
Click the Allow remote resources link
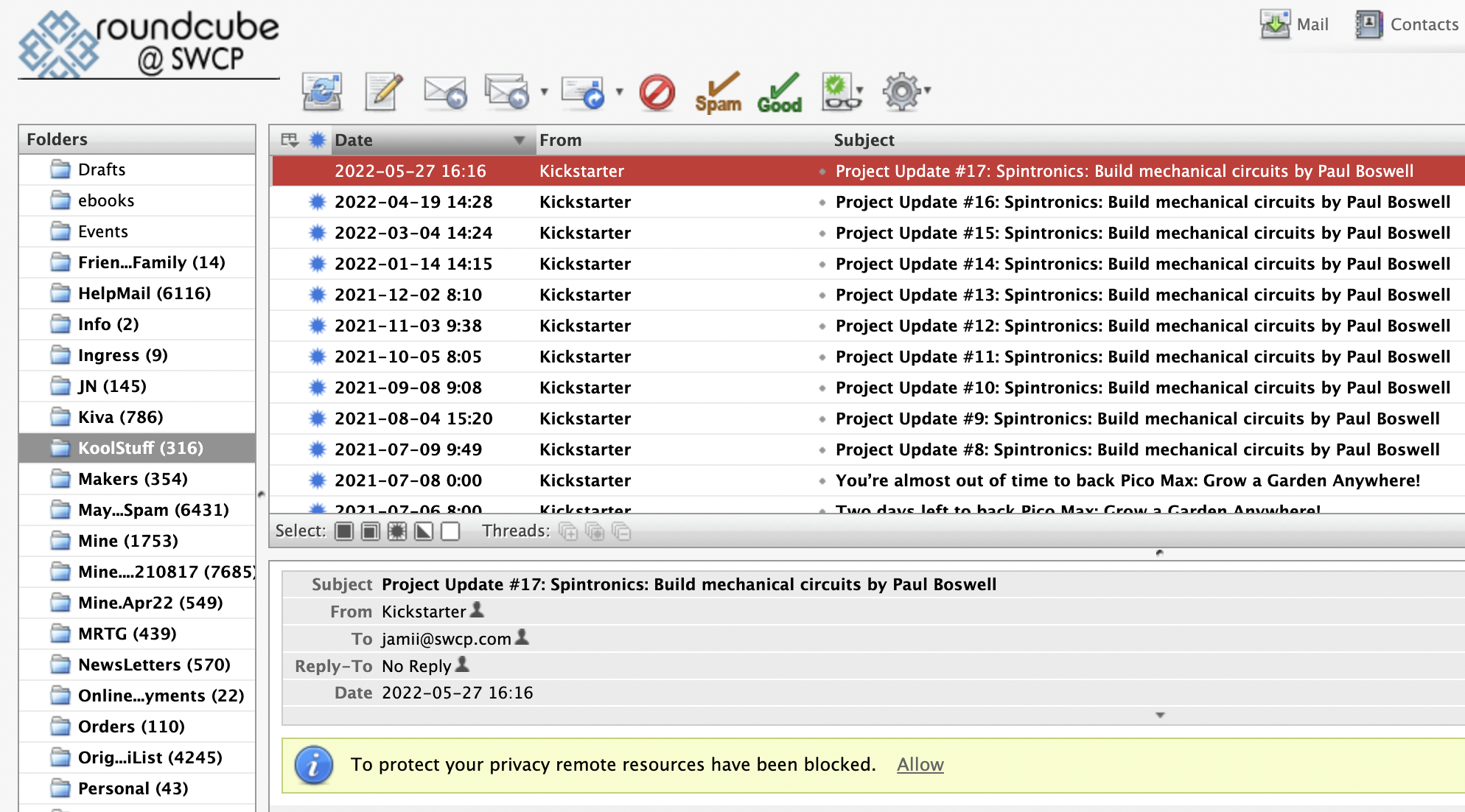pyautogui.click(x=920, y=765)
